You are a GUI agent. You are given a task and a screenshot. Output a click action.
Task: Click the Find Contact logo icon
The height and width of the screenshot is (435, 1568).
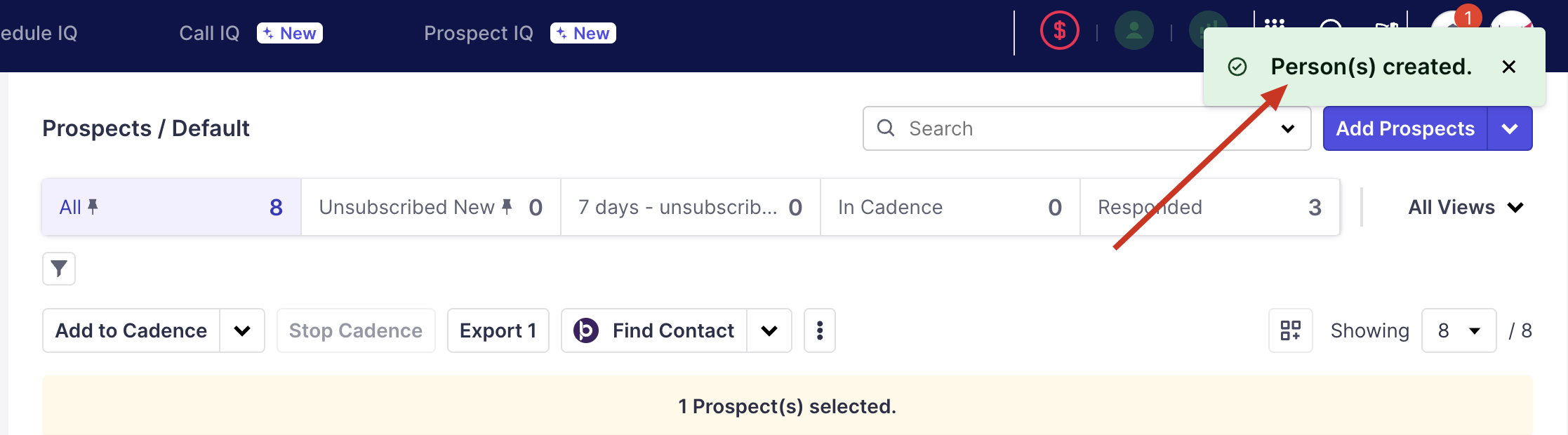click(x=586, y=330)
